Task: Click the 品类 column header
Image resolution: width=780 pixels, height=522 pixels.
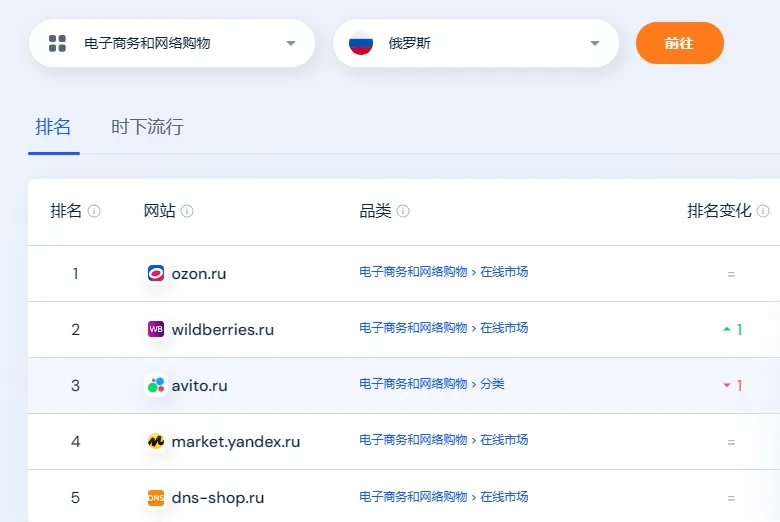Action: point(375,211)
